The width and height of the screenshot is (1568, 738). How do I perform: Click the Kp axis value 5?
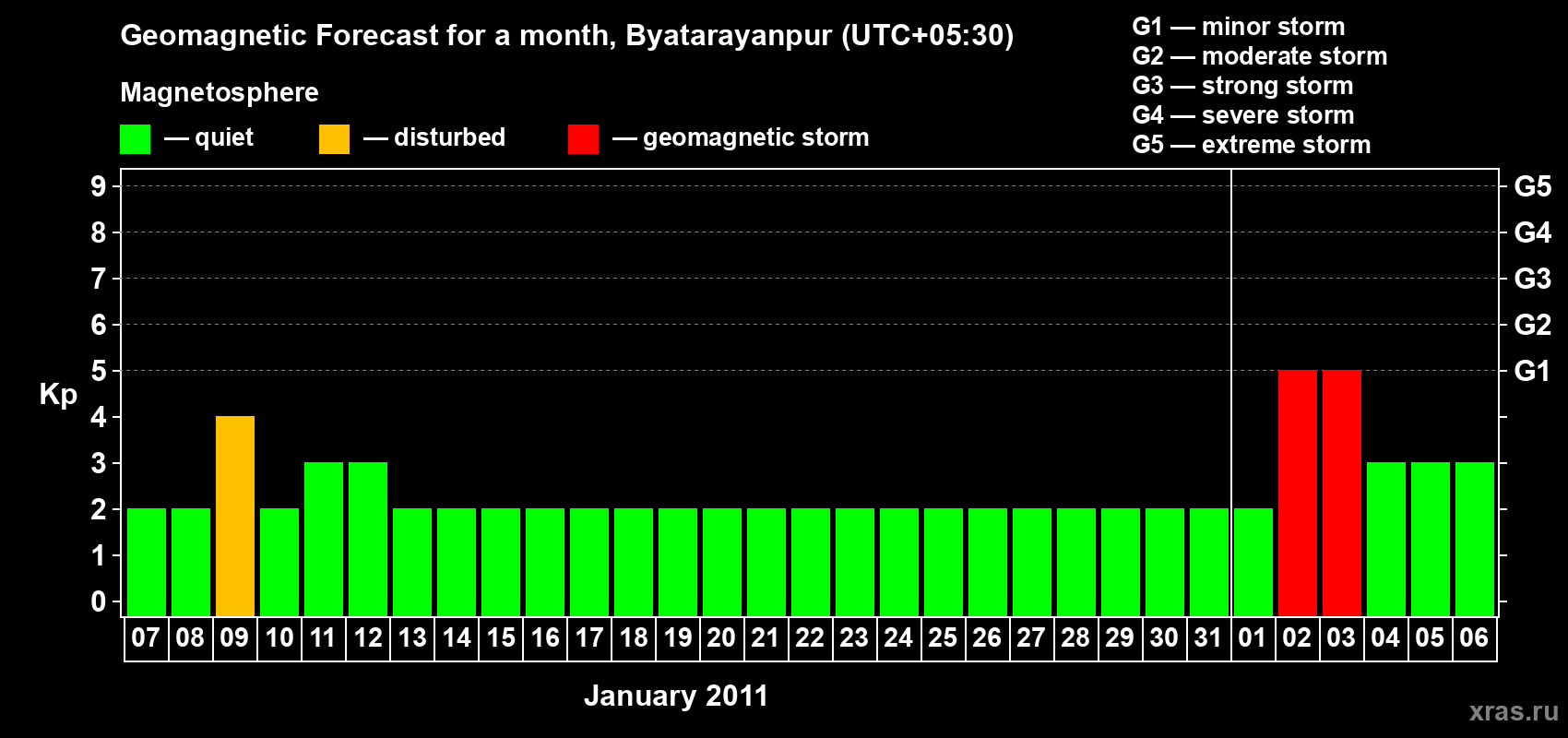(x=99, y=371)
